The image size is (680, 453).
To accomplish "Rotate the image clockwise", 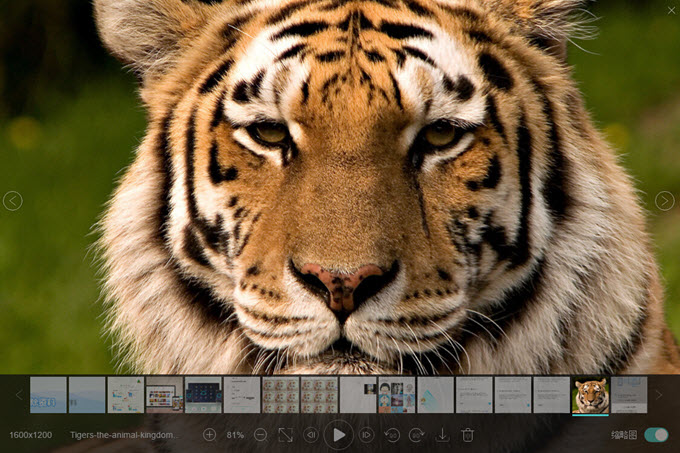I will (417, 435).
